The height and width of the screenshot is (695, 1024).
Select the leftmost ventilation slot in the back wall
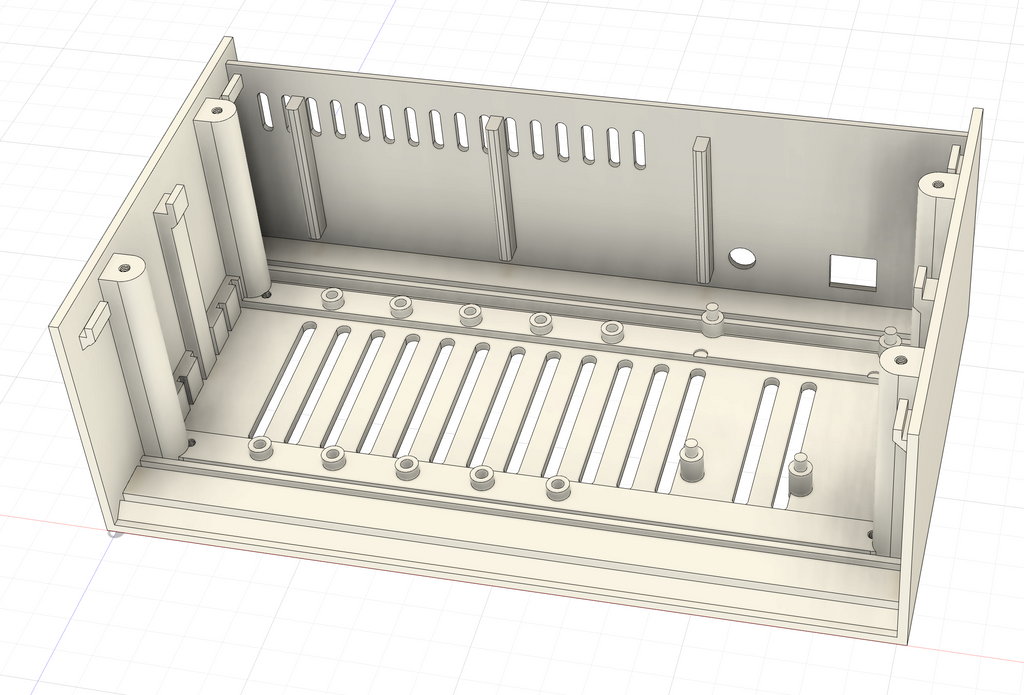click(266, 110)
